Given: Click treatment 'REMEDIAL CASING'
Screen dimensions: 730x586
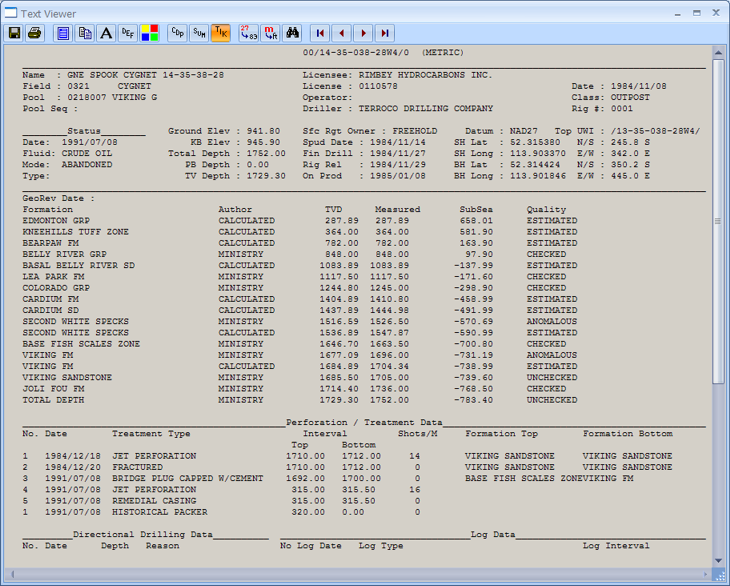Looking at the screenshot, I should (x=154, y=501).
